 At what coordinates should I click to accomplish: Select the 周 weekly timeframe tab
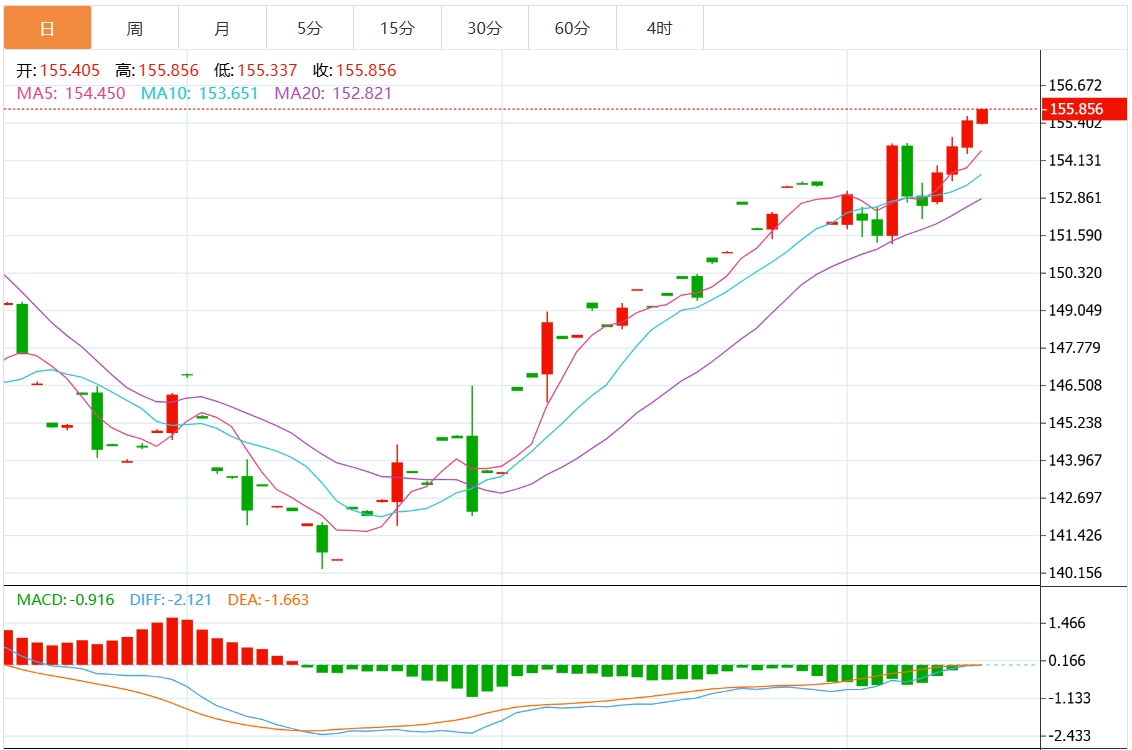[x=134, y=28]
